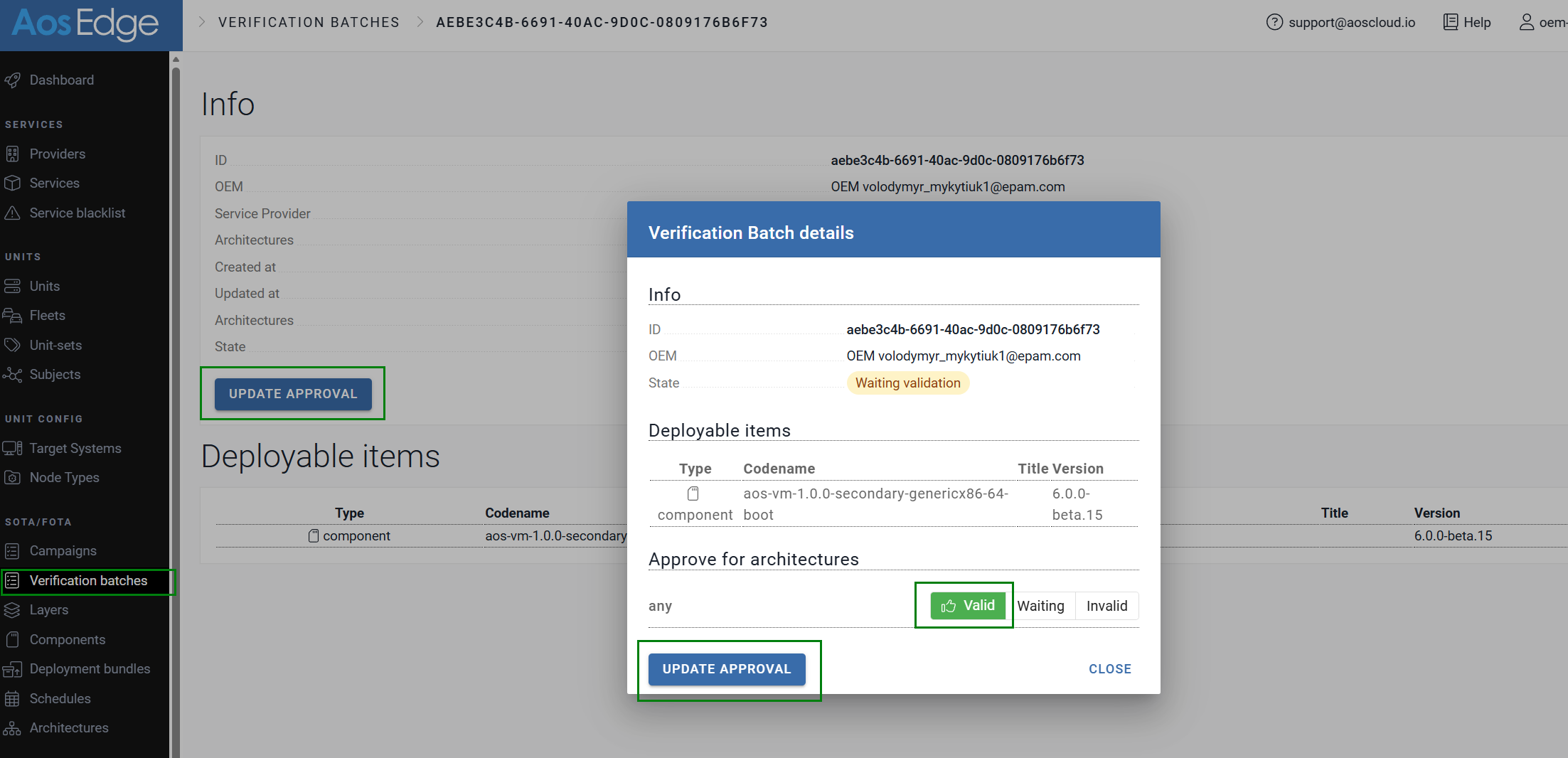
Task: Click the Verification Batches breadcrumb
Action: pos(309,22)
